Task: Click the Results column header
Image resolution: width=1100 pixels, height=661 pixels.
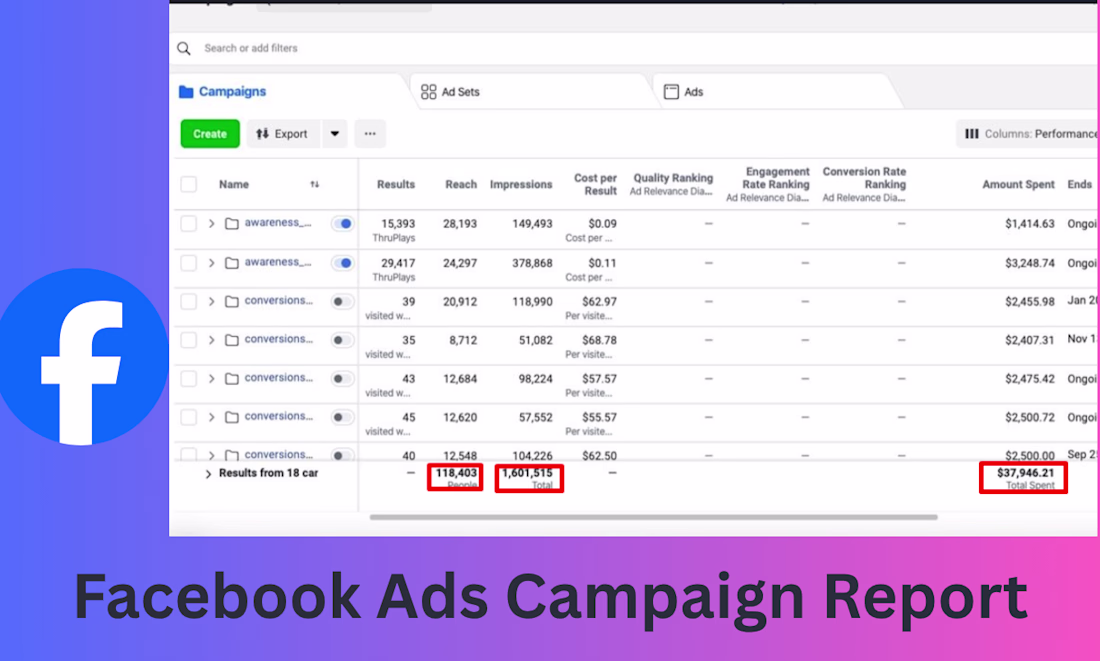Action: (x=396, y=185)
